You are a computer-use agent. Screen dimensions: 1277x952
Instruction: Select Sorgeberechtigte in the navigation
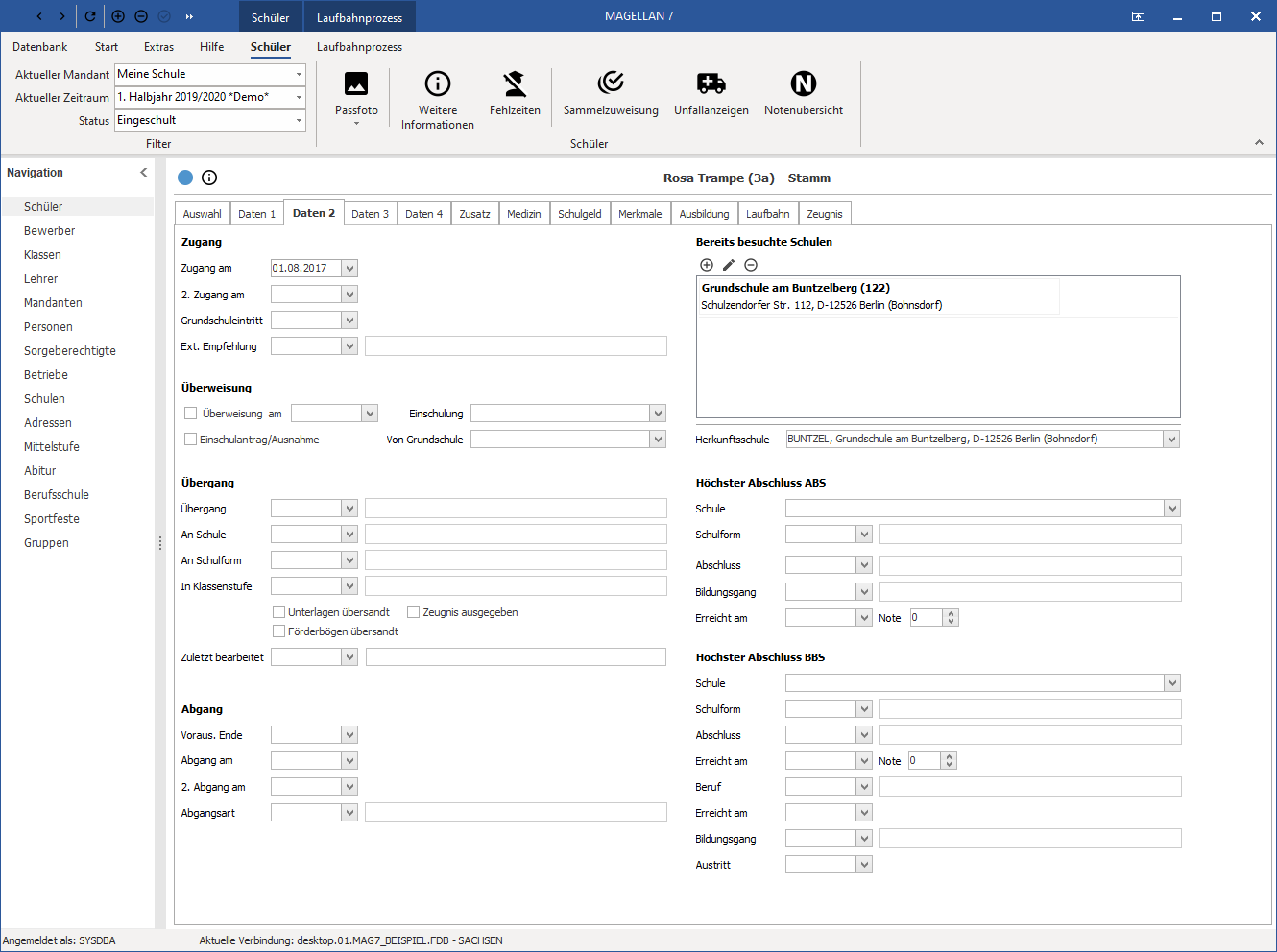coord(70,351)
